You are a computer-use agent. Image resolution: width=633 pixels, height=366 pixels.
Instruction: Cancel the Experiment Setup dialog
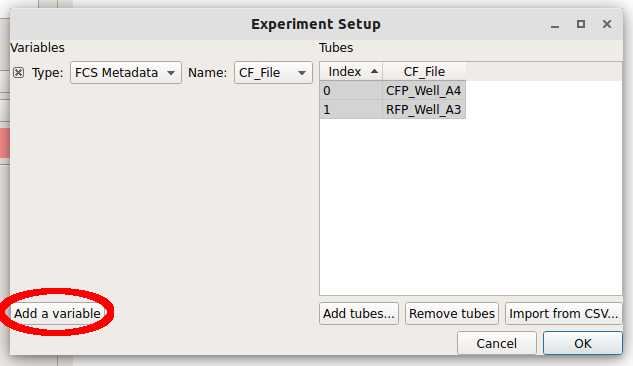click(497, 343)
